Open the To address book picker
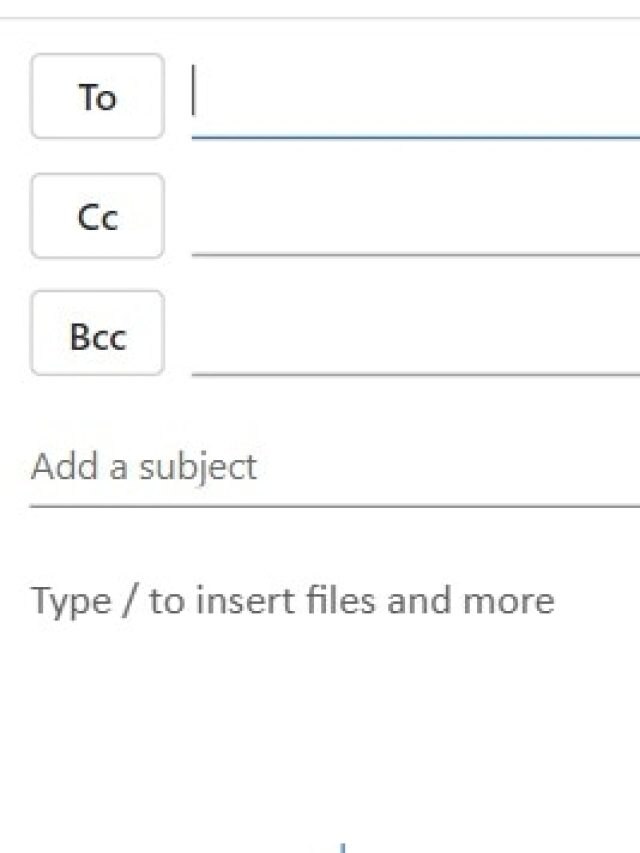The image size is (640, 853). click(x=96, y=97)
